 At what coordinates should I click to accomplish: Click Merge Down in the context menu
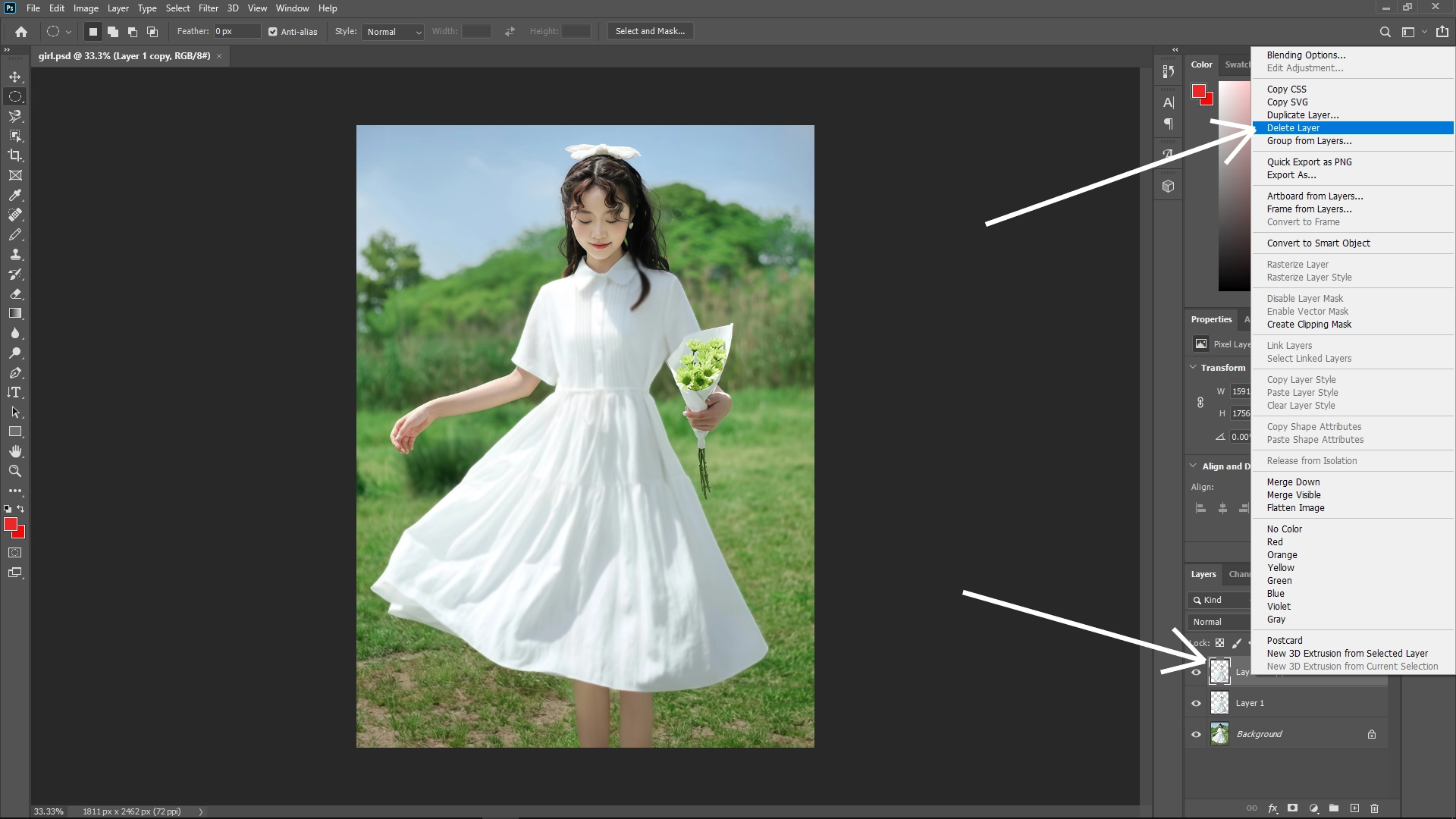[1293, 482]
